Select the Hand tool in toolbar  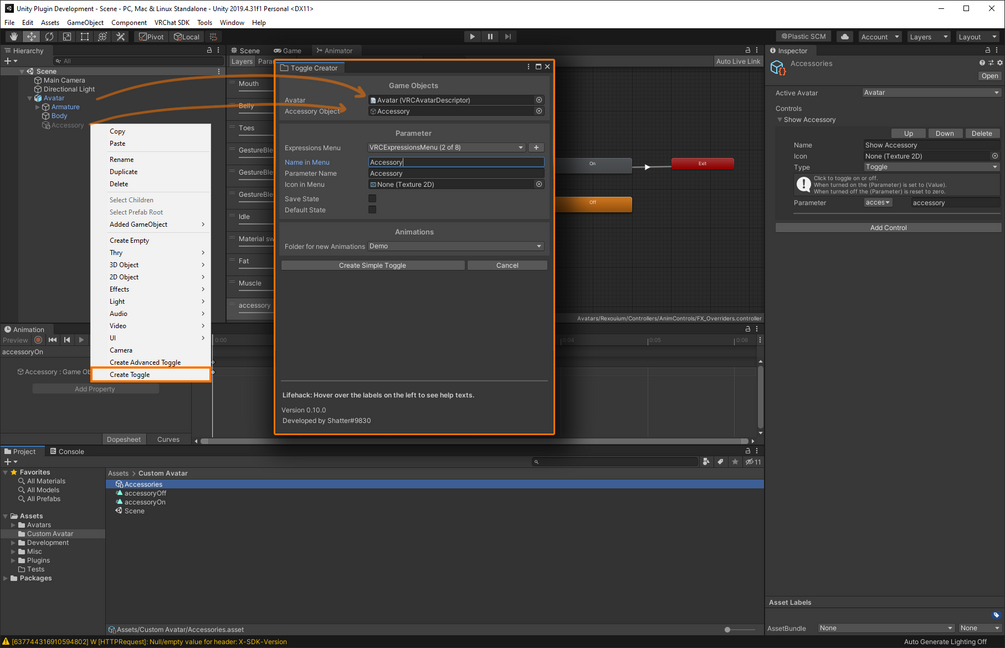(13, 37)
